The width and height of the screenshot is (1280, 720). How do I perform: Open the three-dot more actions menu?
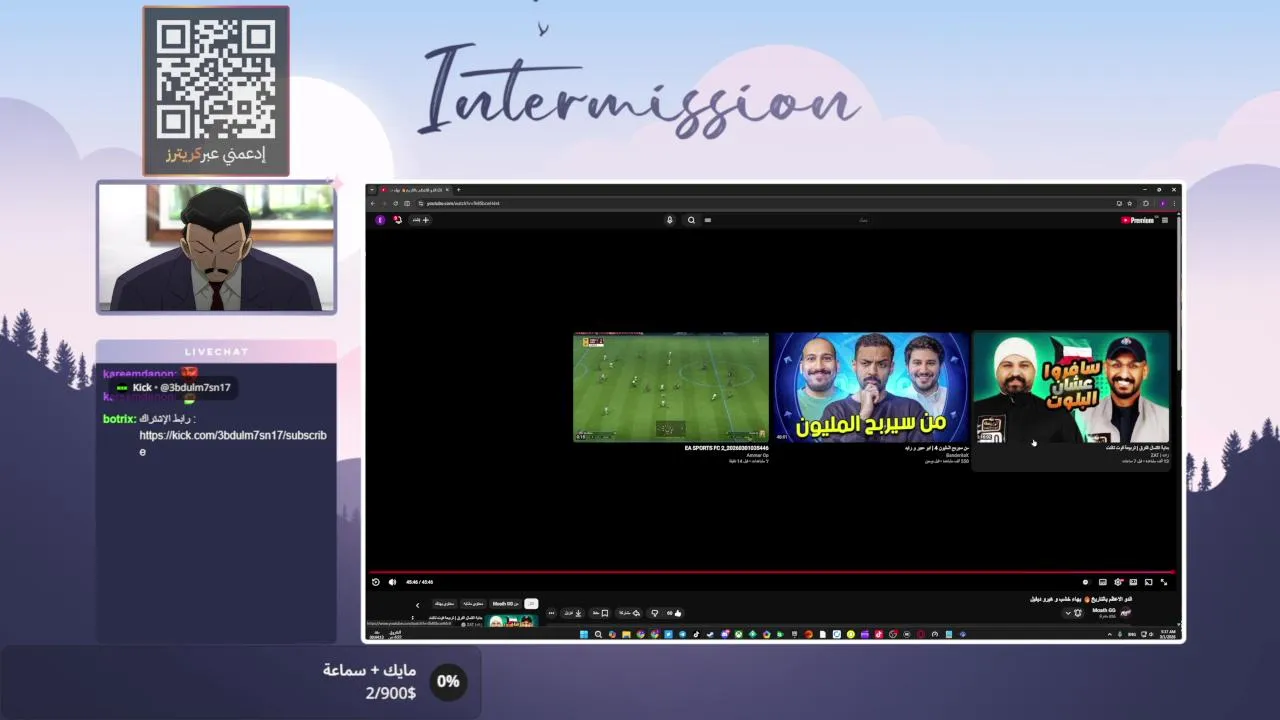click(x=551, y=613)
